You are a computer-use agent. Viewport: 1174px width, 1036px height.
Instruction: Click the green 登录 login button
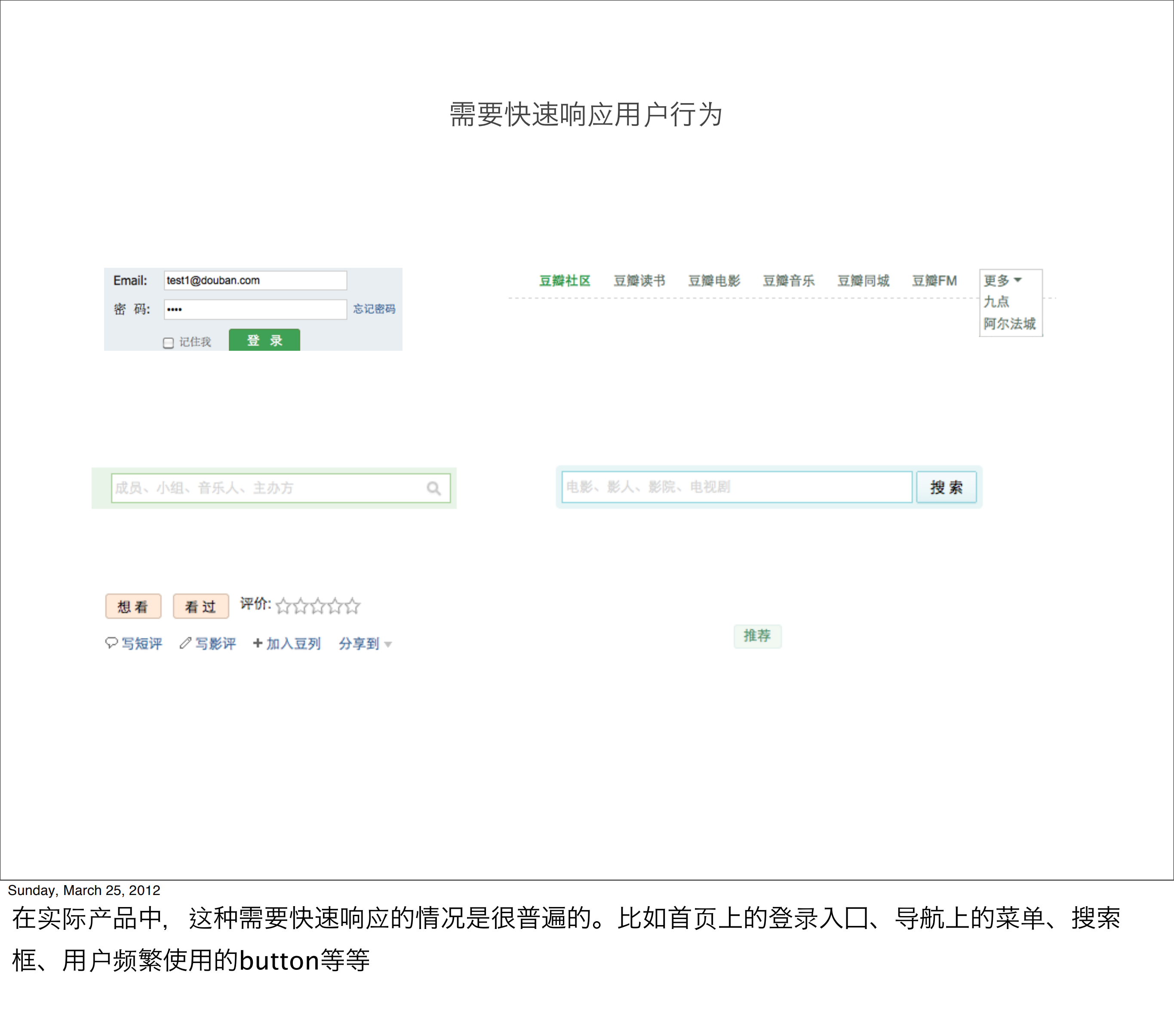[x=265, y=340]
